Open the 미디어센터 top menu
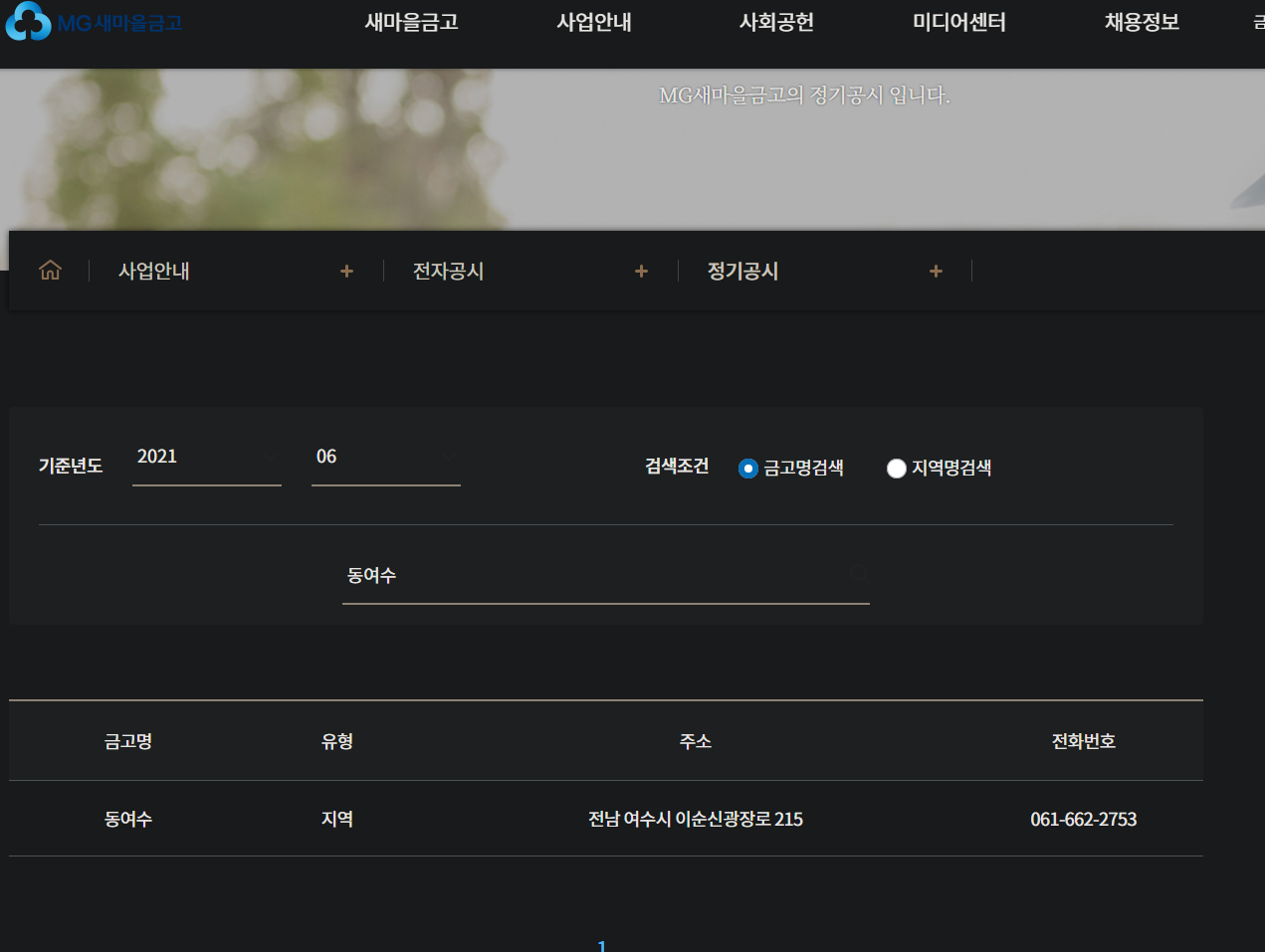The width and height of the screenshot is (1265, 952). pyautogui.click(x=959, y=22)
